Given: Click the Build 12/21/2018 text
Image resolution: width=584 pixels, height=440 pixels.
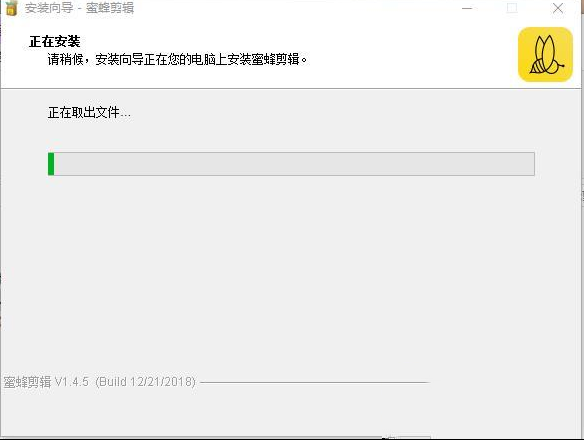Looking at the screenshot, I should coord(146,382).
